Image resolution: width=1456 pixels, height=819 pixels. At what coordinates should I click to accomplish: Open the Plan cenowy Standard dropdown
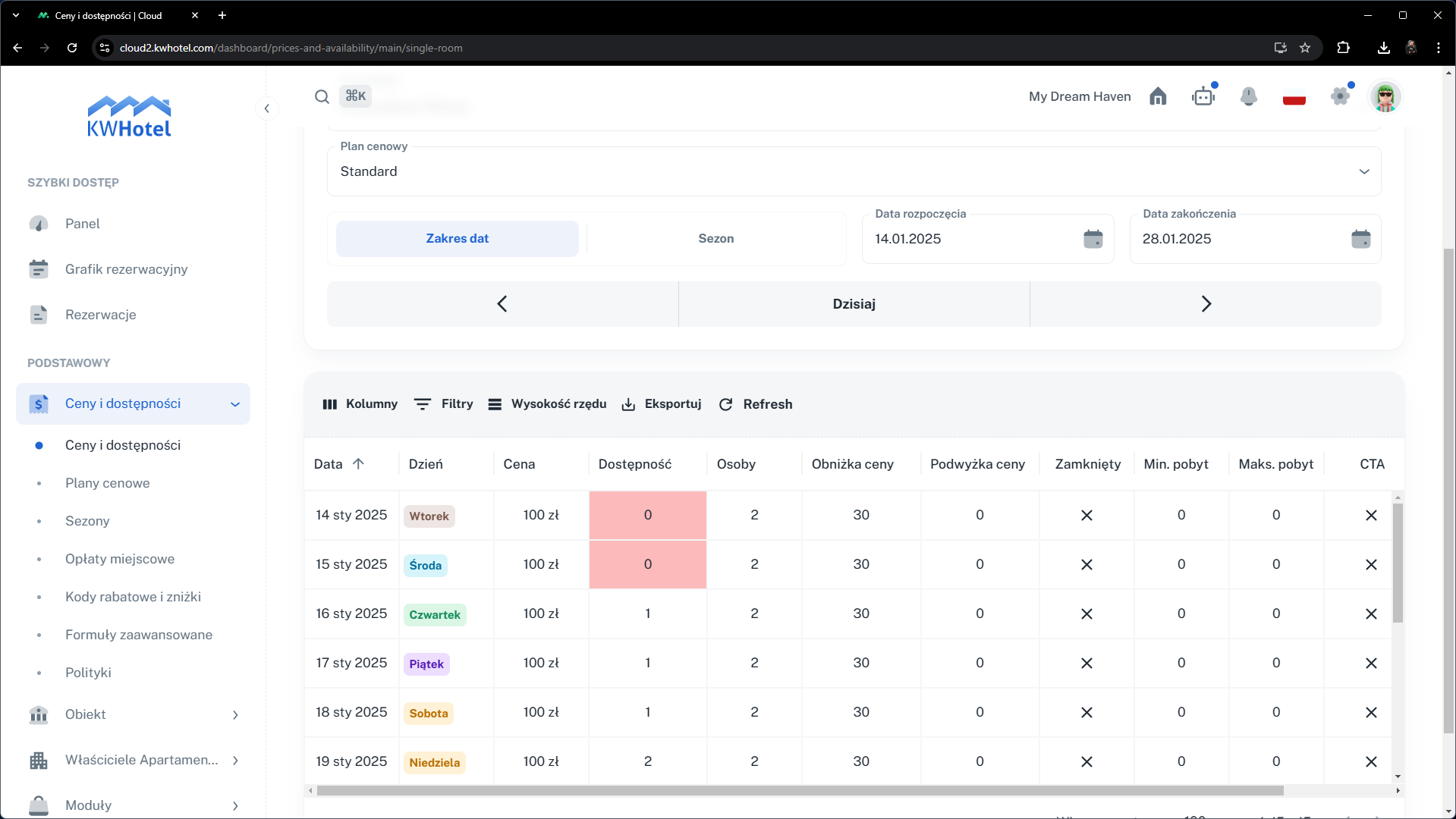coord(854,171)
